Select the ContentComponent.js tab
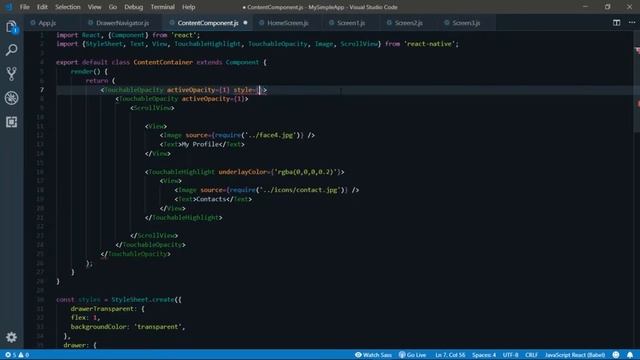 (x=207, y=23)
